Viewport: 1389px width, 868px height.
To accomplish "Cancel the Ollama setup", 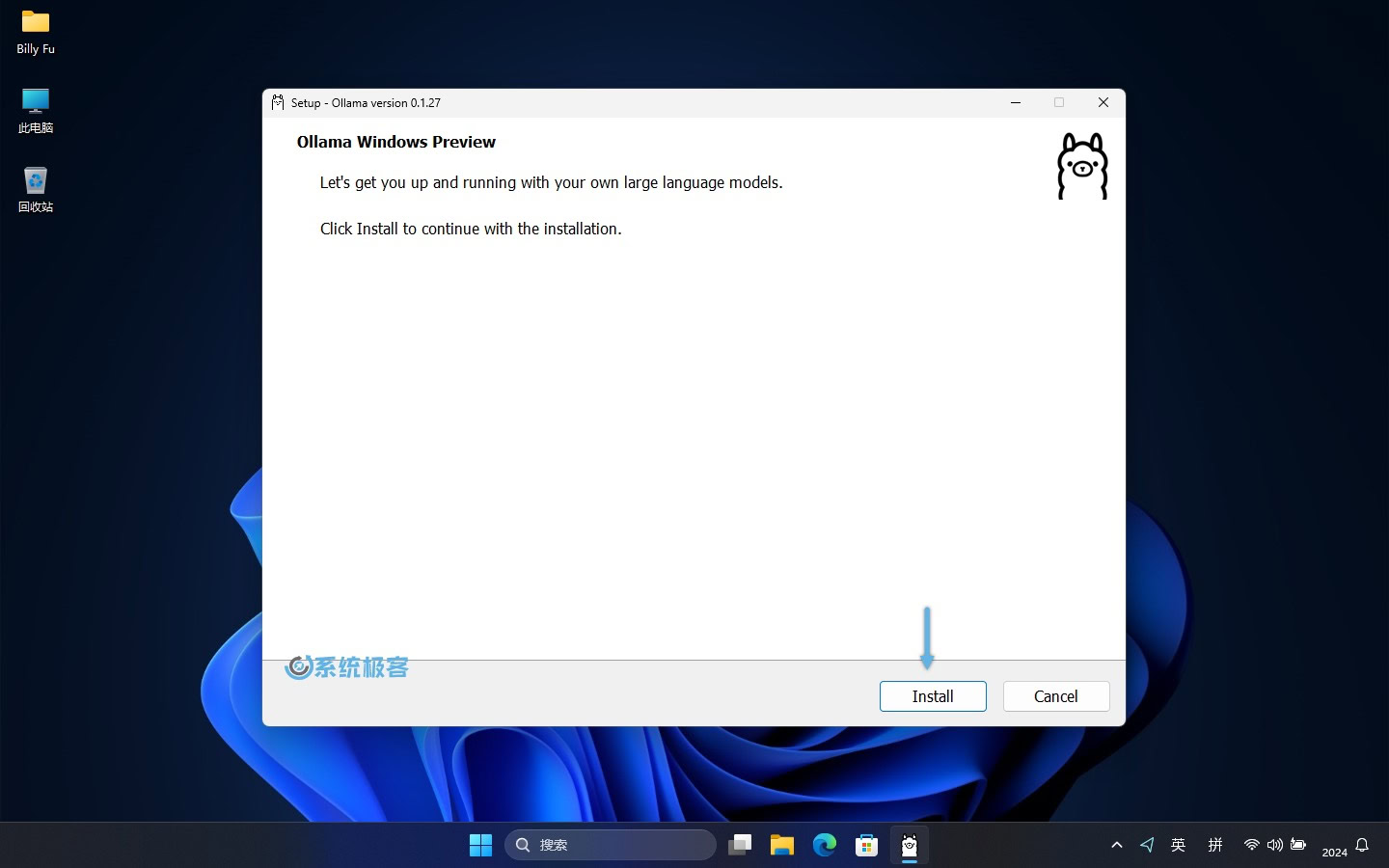I will [x=1056, y=696].
